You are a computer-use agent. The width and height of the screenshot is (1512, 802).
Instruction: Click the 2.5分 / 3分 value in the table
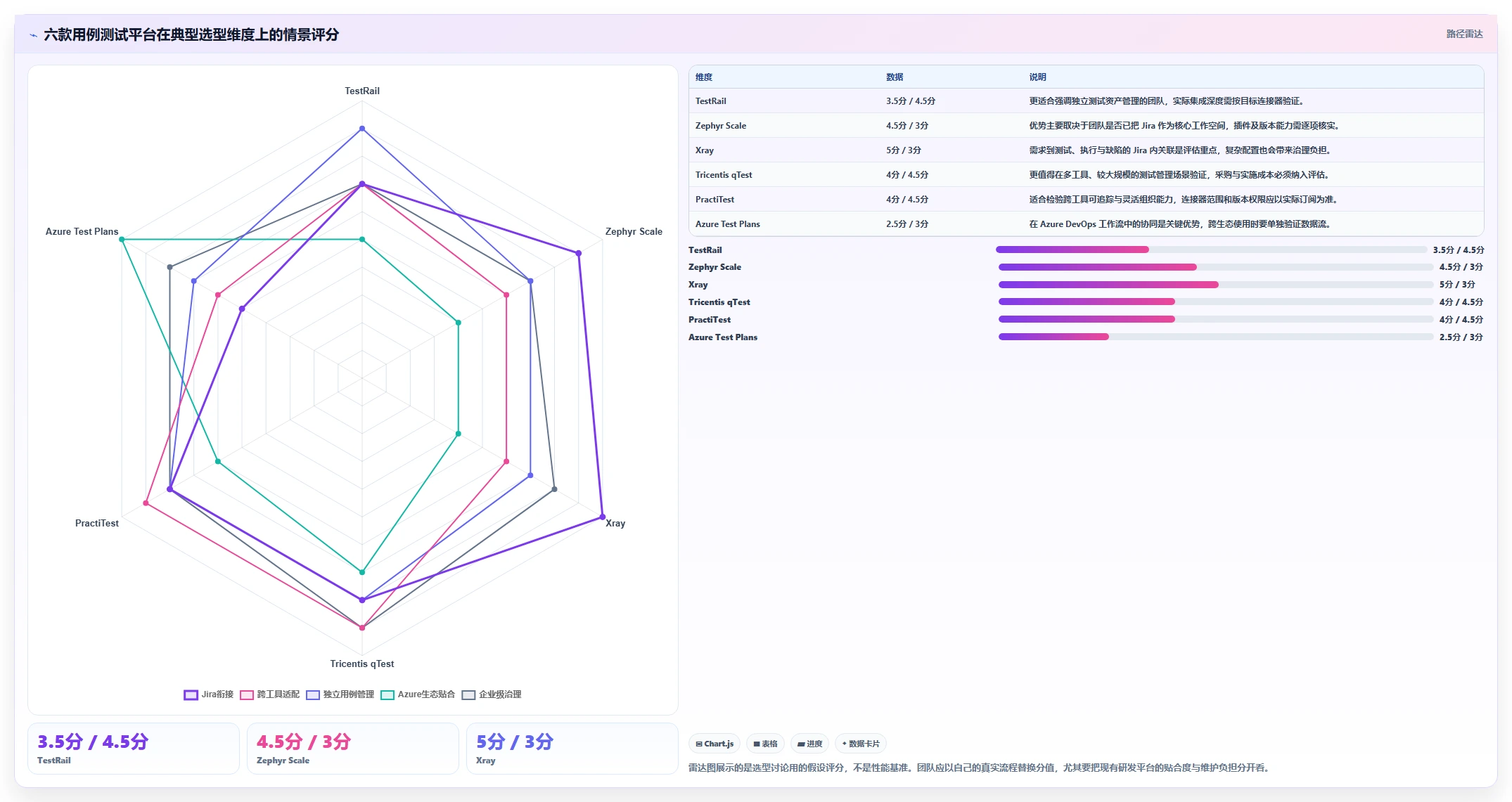[907, 224]
